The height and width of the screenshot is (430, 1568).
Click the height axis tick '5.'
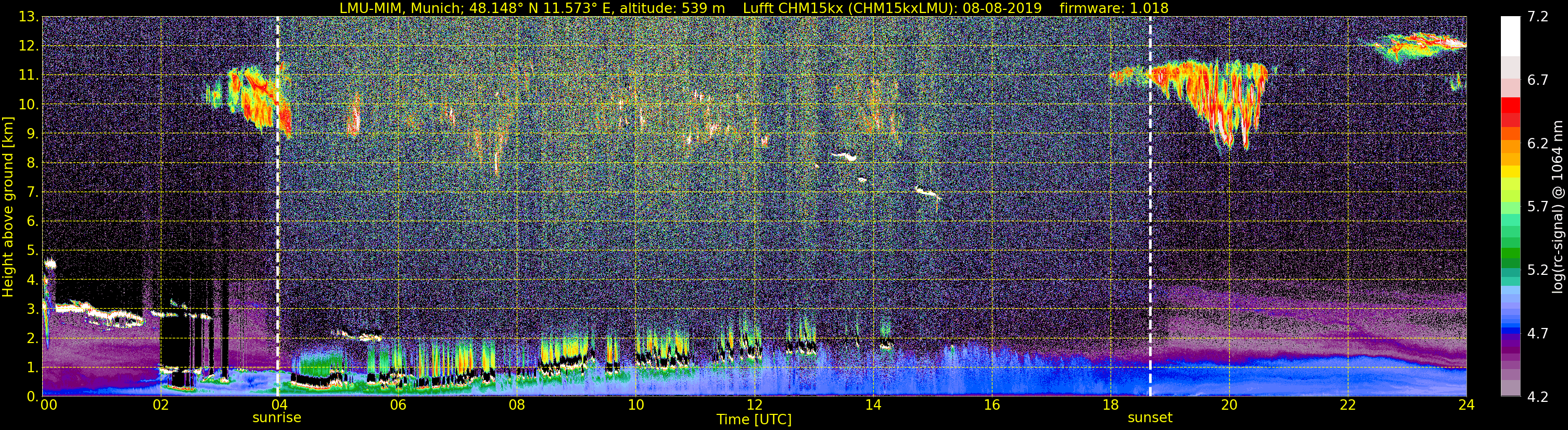(x=32, y=251)
